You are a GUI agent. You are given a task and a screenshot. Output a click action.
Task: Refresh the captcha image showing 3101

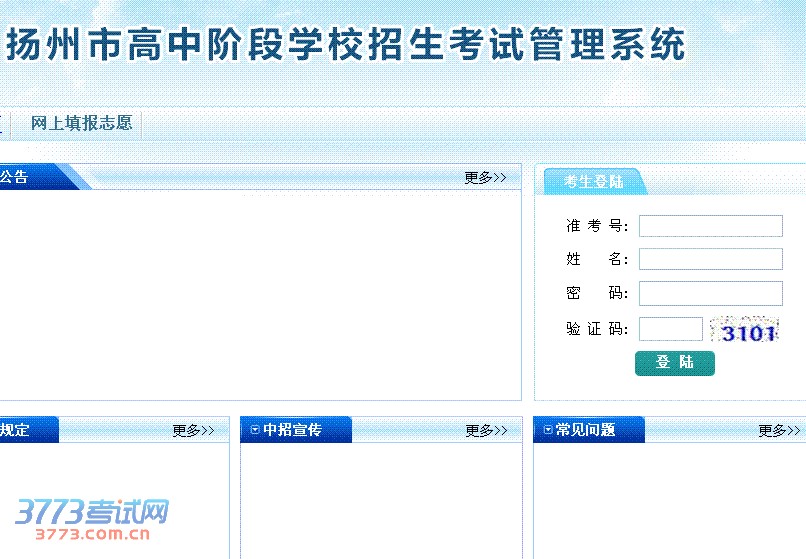[x=744, y=330]
